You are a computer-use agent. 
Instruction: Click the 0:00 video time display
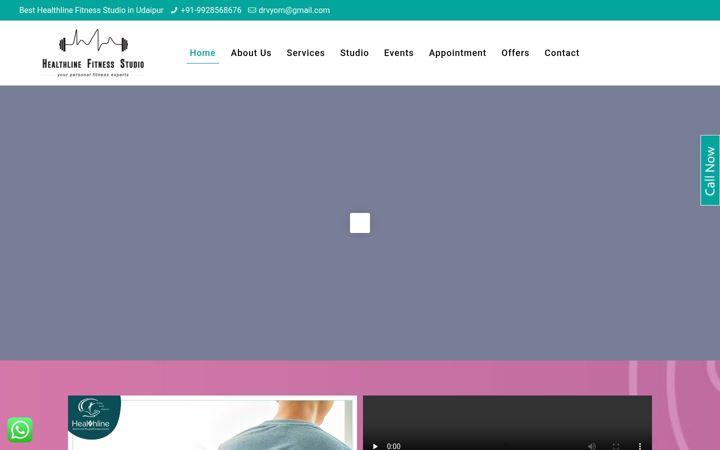(x=394, y=446)
